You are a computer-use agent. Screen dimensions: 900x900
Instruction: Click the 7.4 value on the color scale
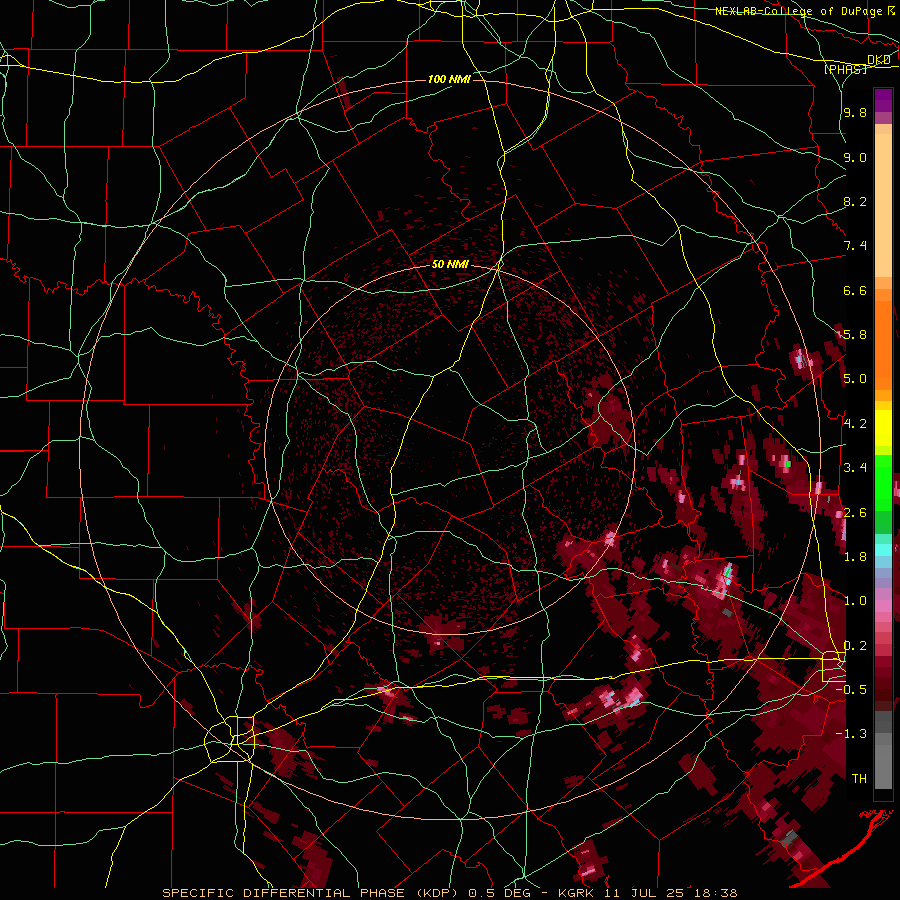(855, 246)
